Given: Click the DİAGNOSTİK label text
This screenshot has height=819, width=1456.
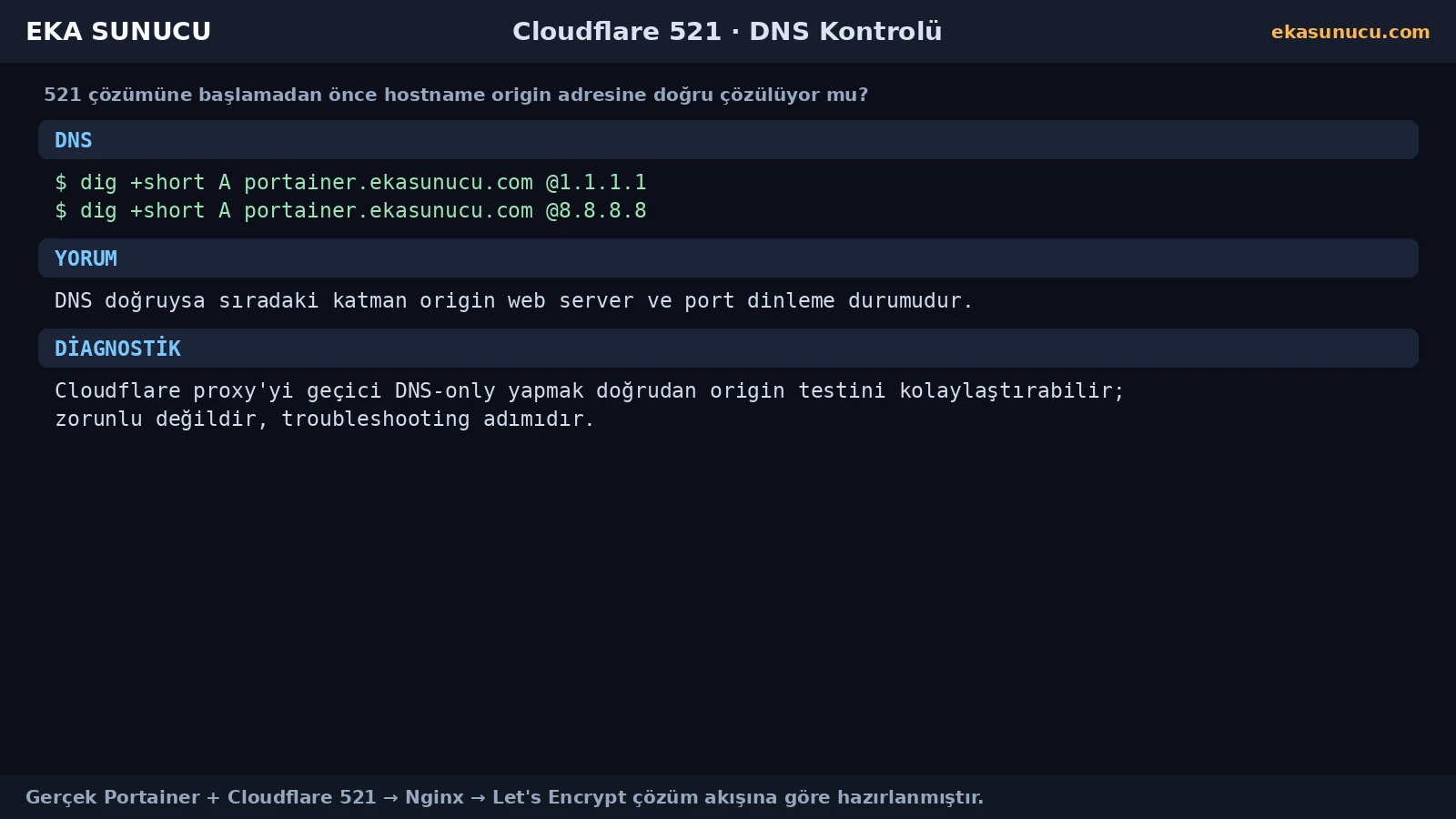Looking at the screenshot, I should [x=117, y=349].
